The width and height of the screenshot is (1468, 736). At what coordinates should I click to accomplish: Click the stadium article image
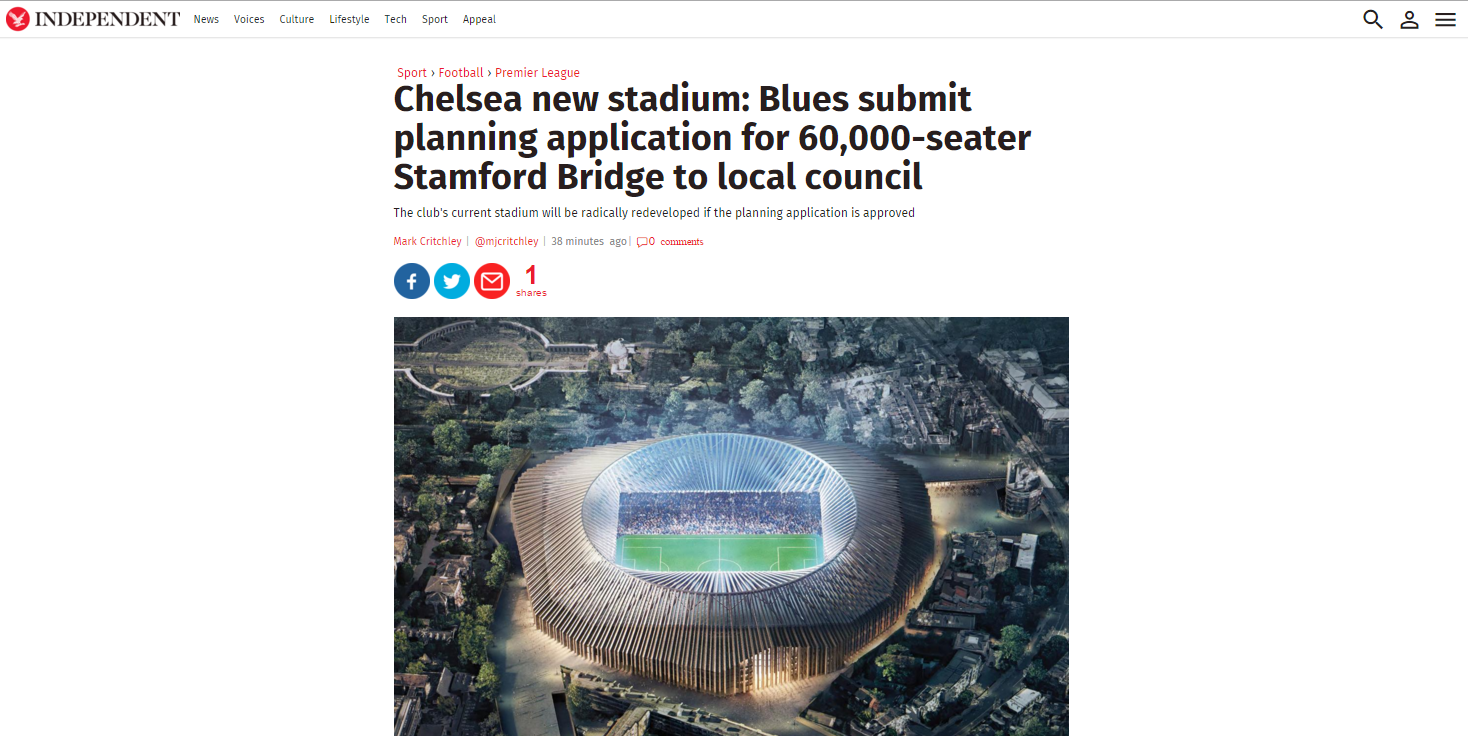[x=731, y=526]
